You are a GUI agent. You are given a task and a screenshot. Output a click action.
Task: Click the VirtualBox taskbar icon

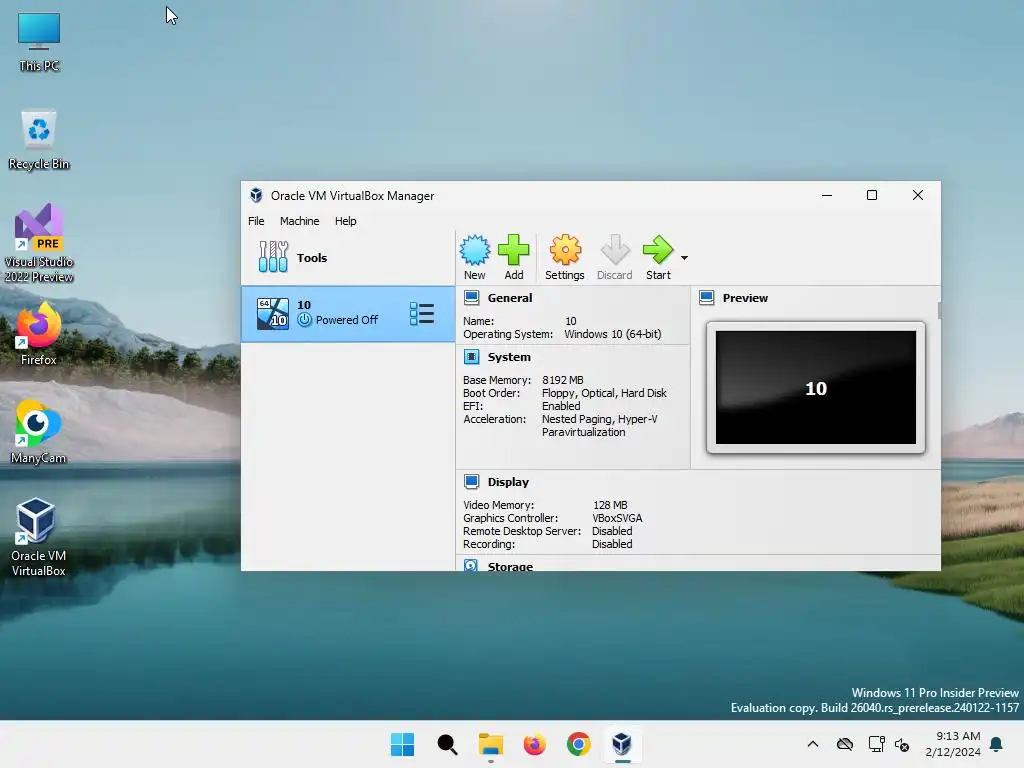coord(622,744)
